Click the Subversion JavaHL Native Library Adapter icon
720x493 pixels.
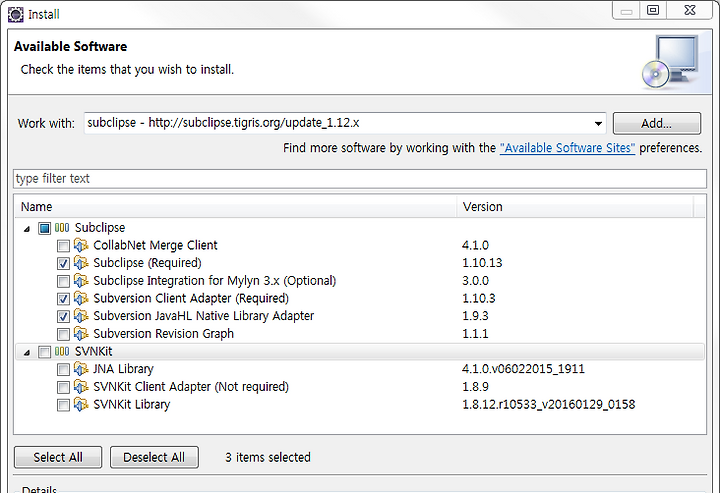coord(81,316)
